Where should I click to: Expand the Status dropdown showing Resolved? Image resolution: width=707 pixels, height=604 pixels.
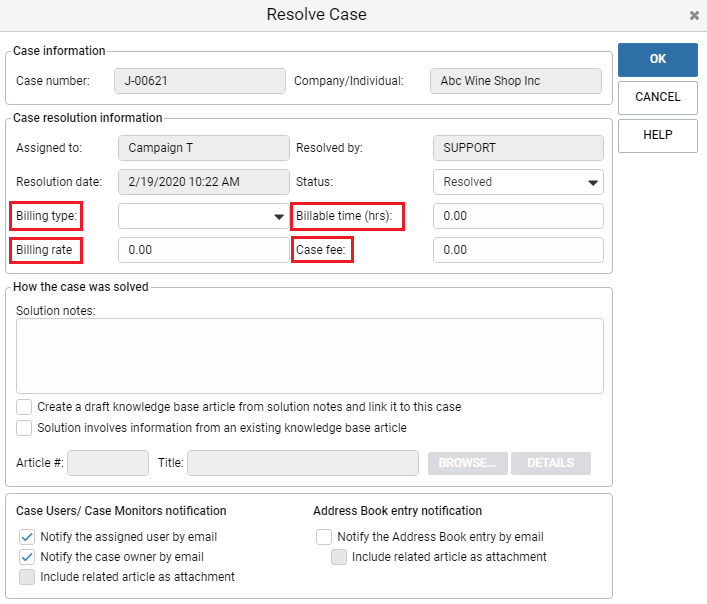coord(518,182)
